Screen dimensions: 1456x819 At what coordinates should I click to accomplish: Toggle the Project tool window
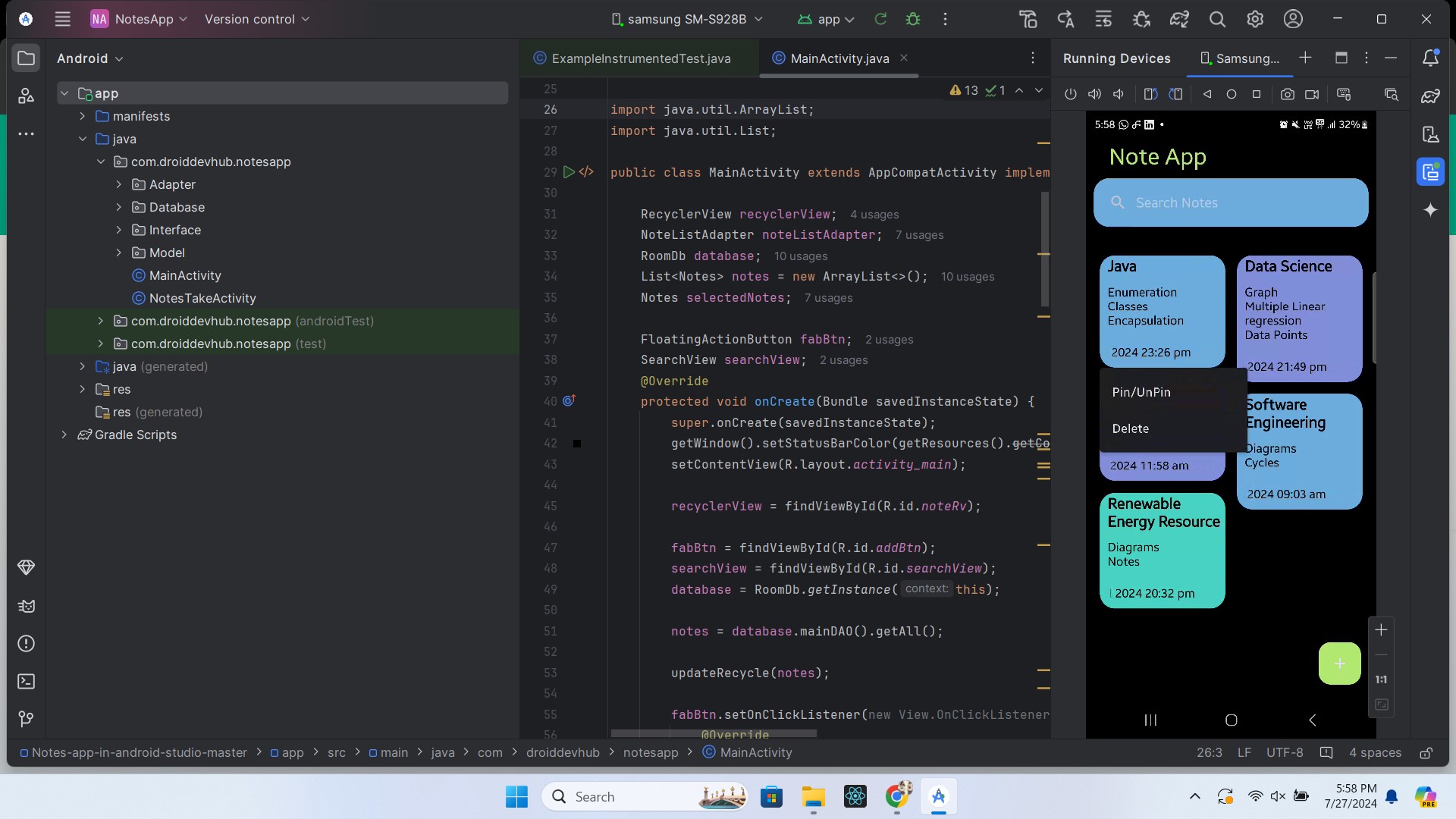[26, 58]
